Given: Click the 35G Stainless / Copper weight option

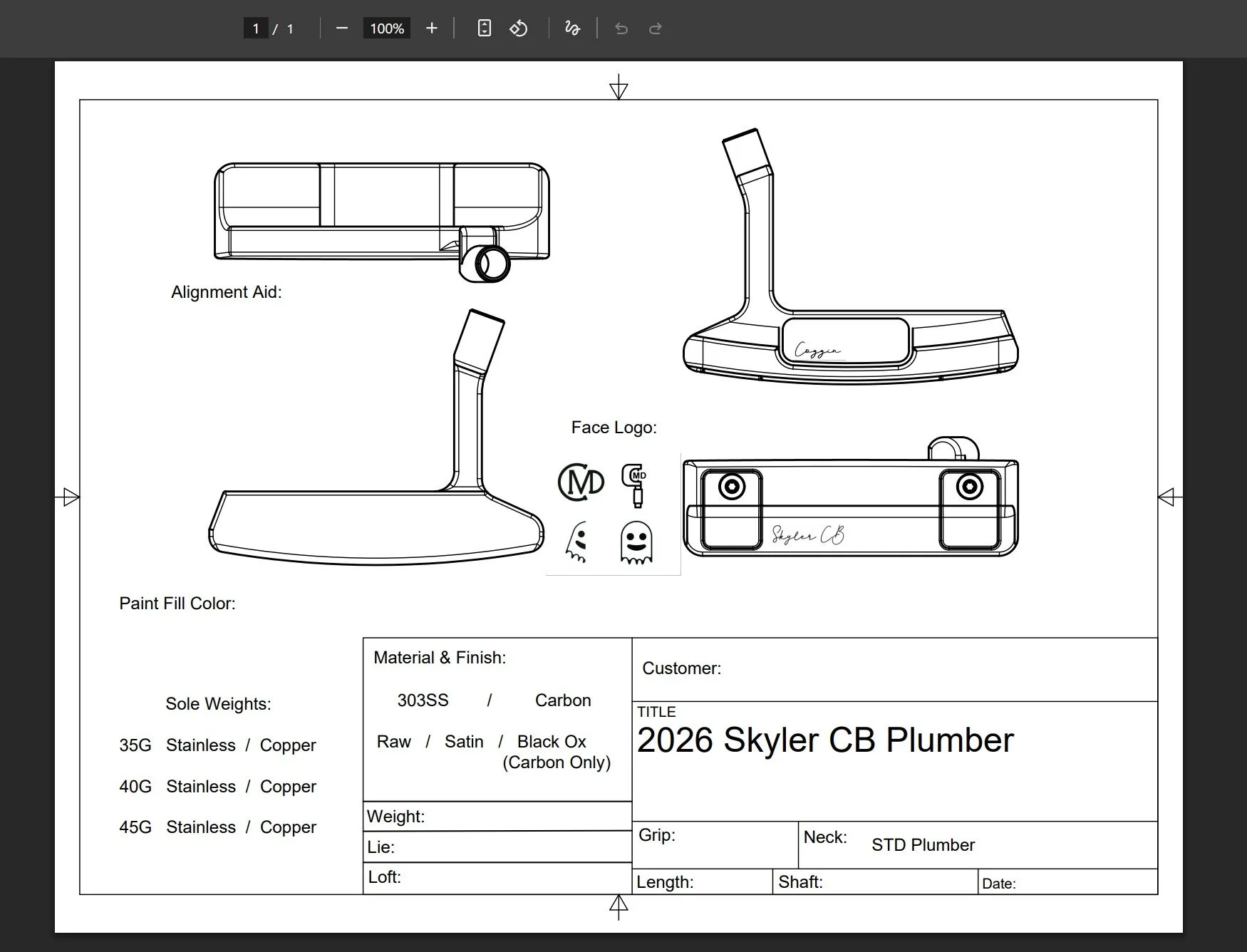Looking at the screenshot, I should pyautogui.click(x=217, y=745).
